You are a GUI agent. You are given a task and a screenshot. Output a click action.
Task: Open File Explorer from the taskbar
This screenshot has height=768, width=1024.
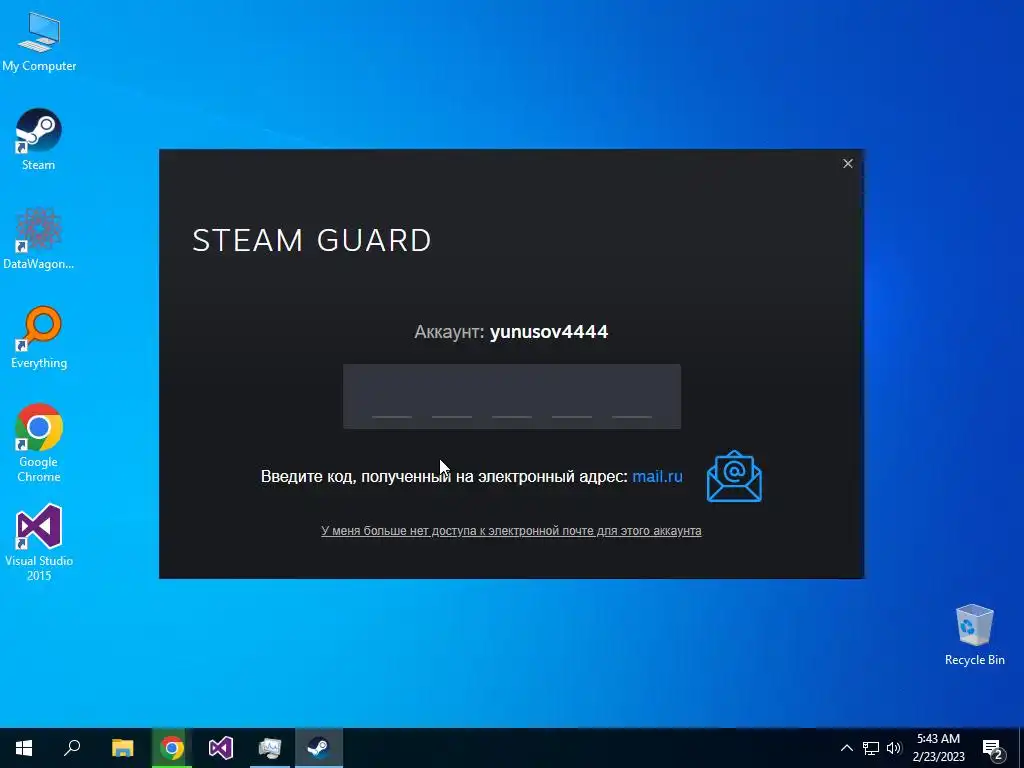pyautogui.click(x=122, y=748)
